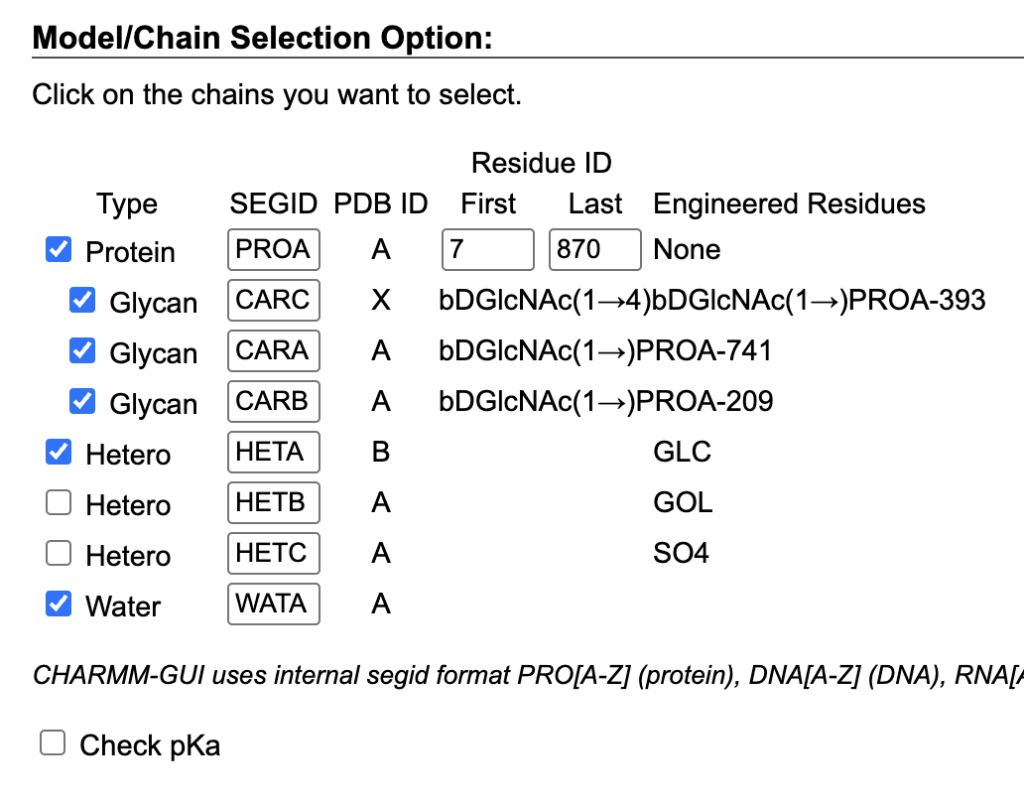Uncheck the Hetero HETA (GLC) checkbox

(59, 452)
